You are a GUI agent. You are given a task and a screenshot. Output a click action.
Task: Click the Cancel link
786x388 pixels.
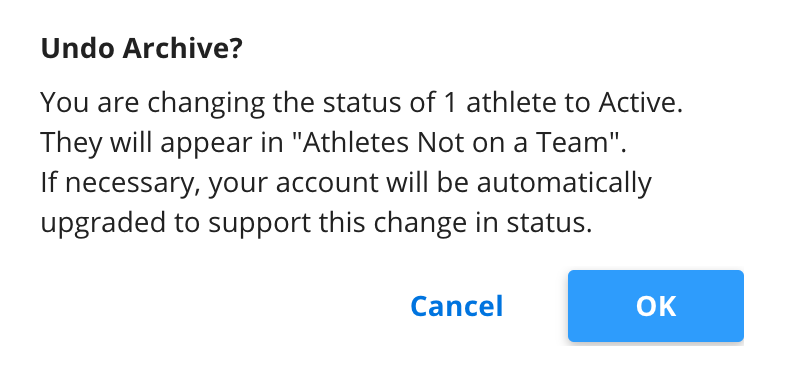tap(456, 306)
